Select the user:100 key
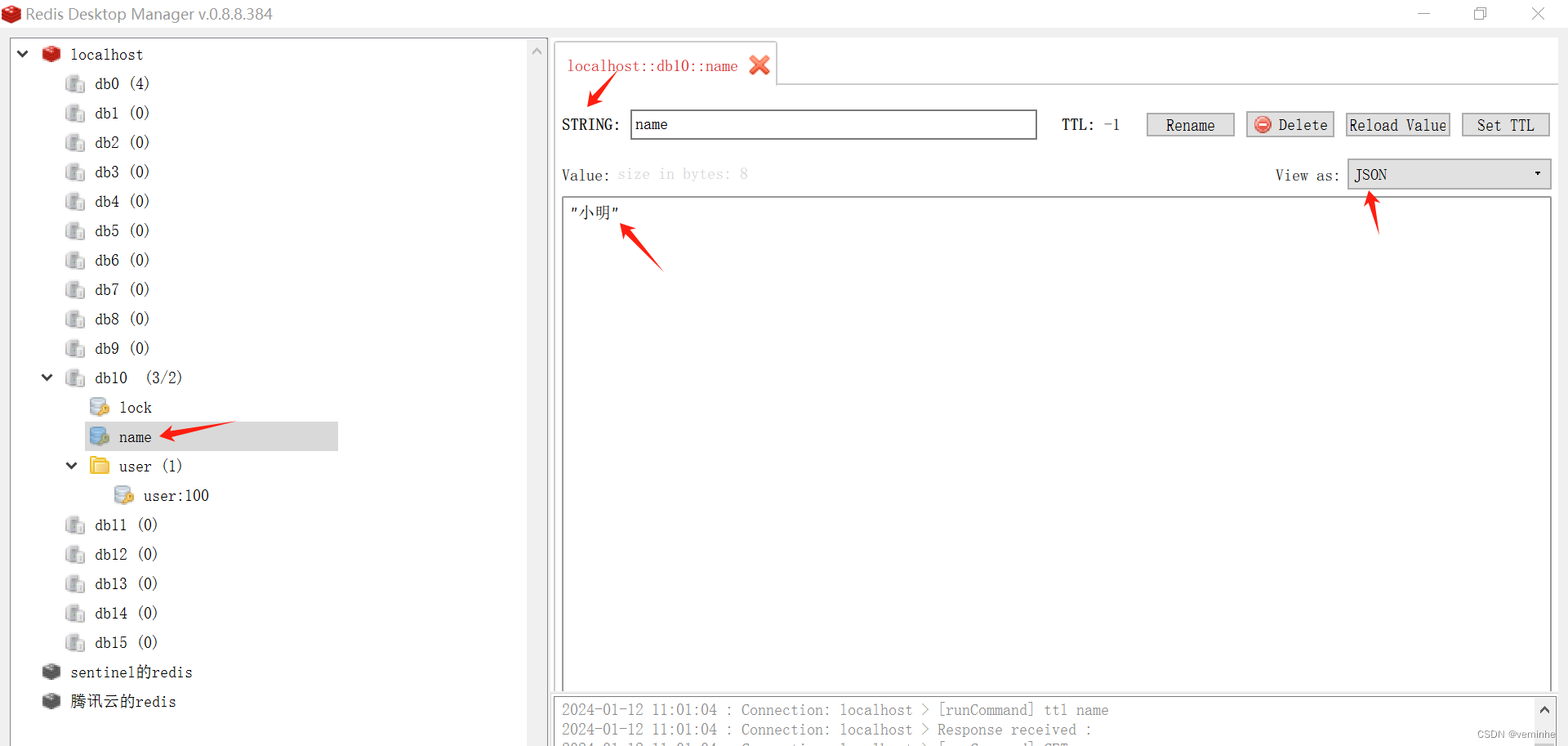1568x746 pixels. (176, 495)
